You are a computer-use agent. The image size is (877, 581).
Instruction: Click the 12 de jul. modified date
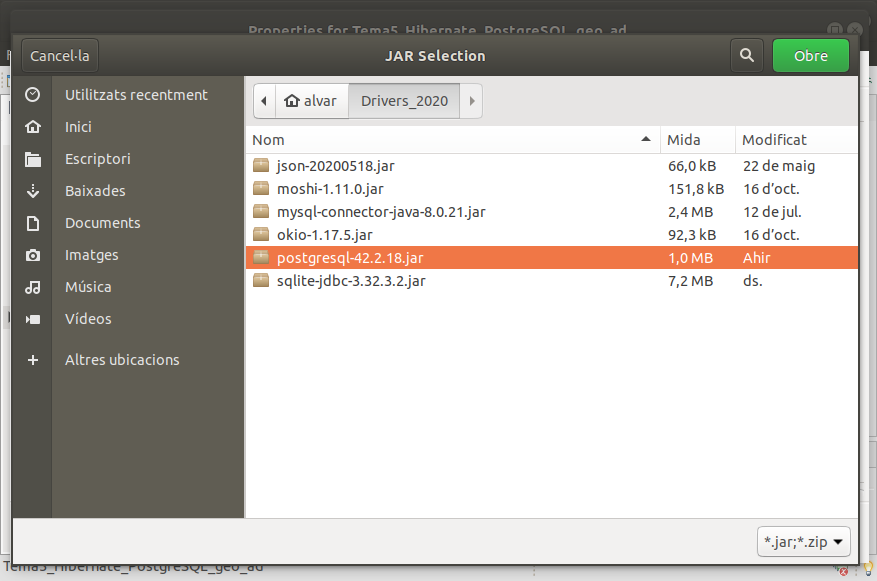tap(772, 212)
